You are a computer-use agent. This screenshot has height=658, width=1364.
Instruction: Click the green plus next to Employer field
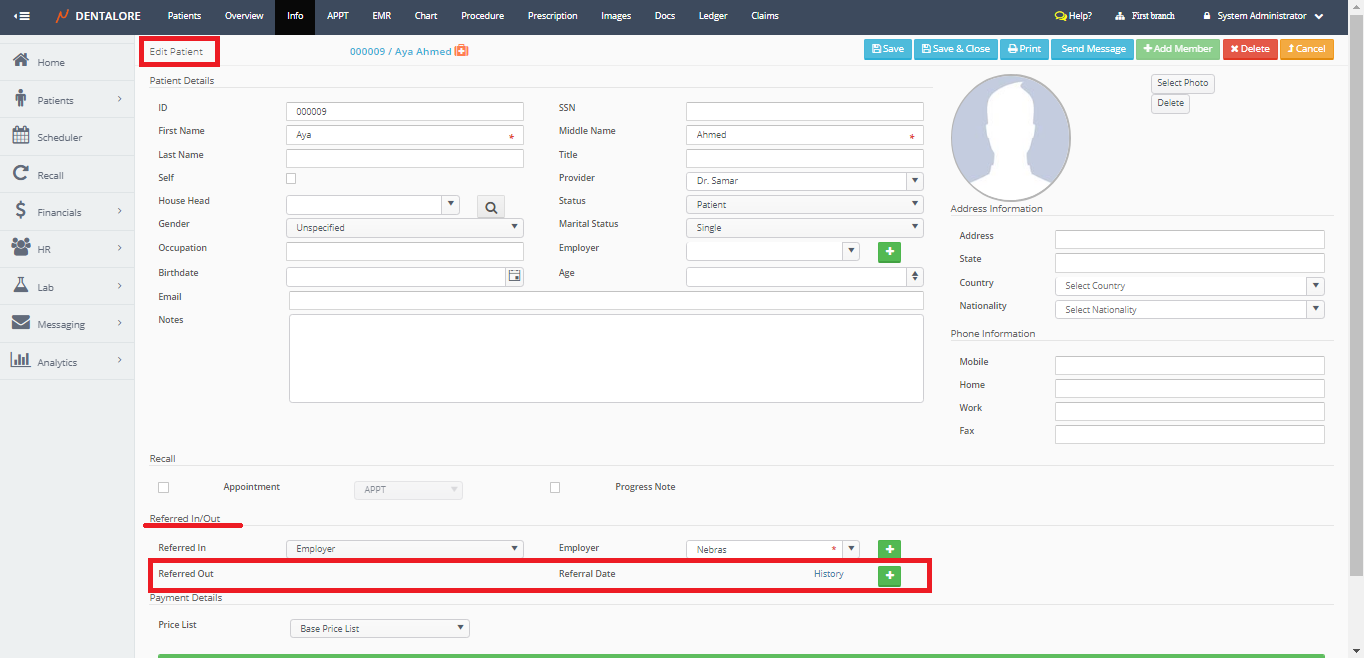point(889,252)
